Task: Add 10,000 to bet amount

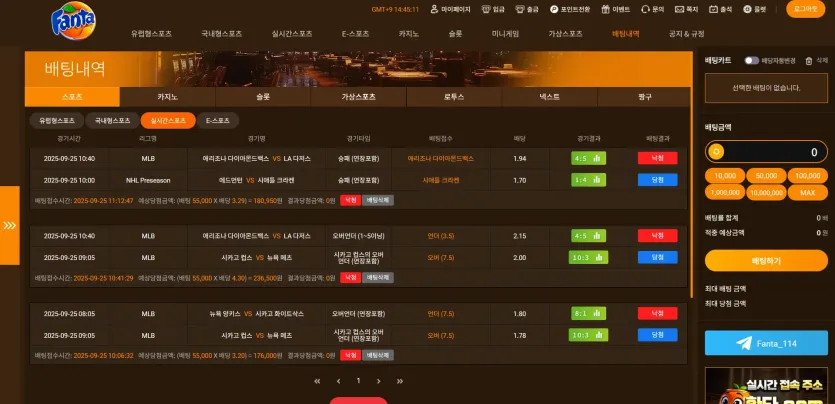Action: point(725,176)
